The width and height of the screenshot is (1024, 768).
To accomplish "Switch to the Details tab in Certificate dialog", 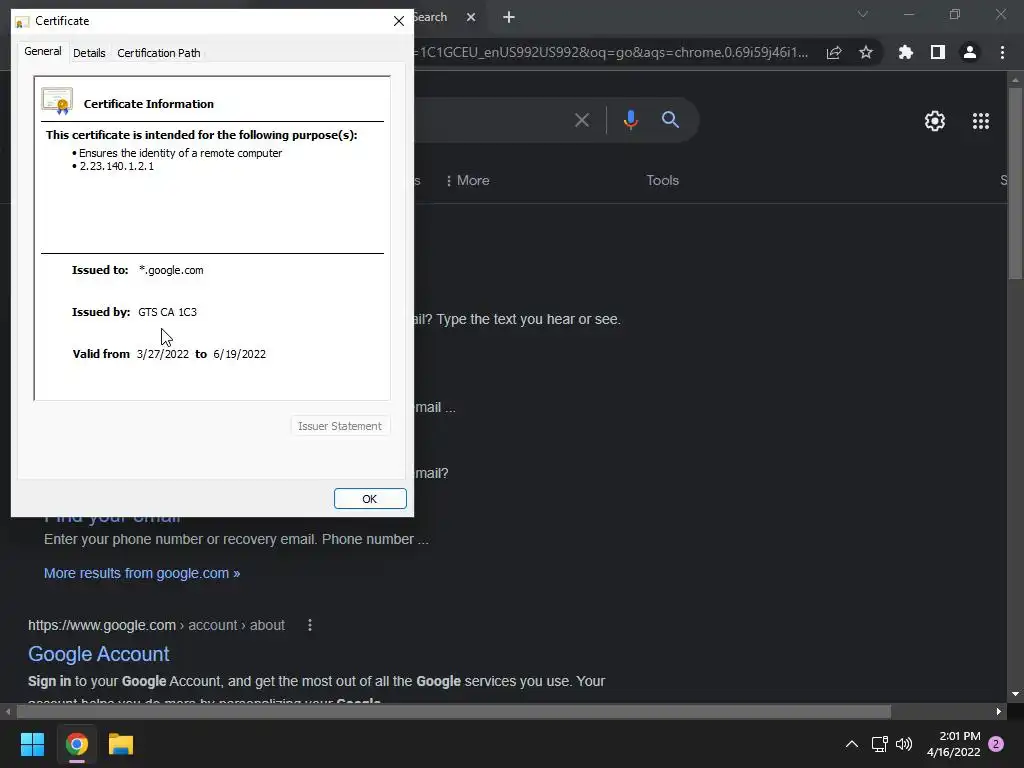I will (89, 53).
